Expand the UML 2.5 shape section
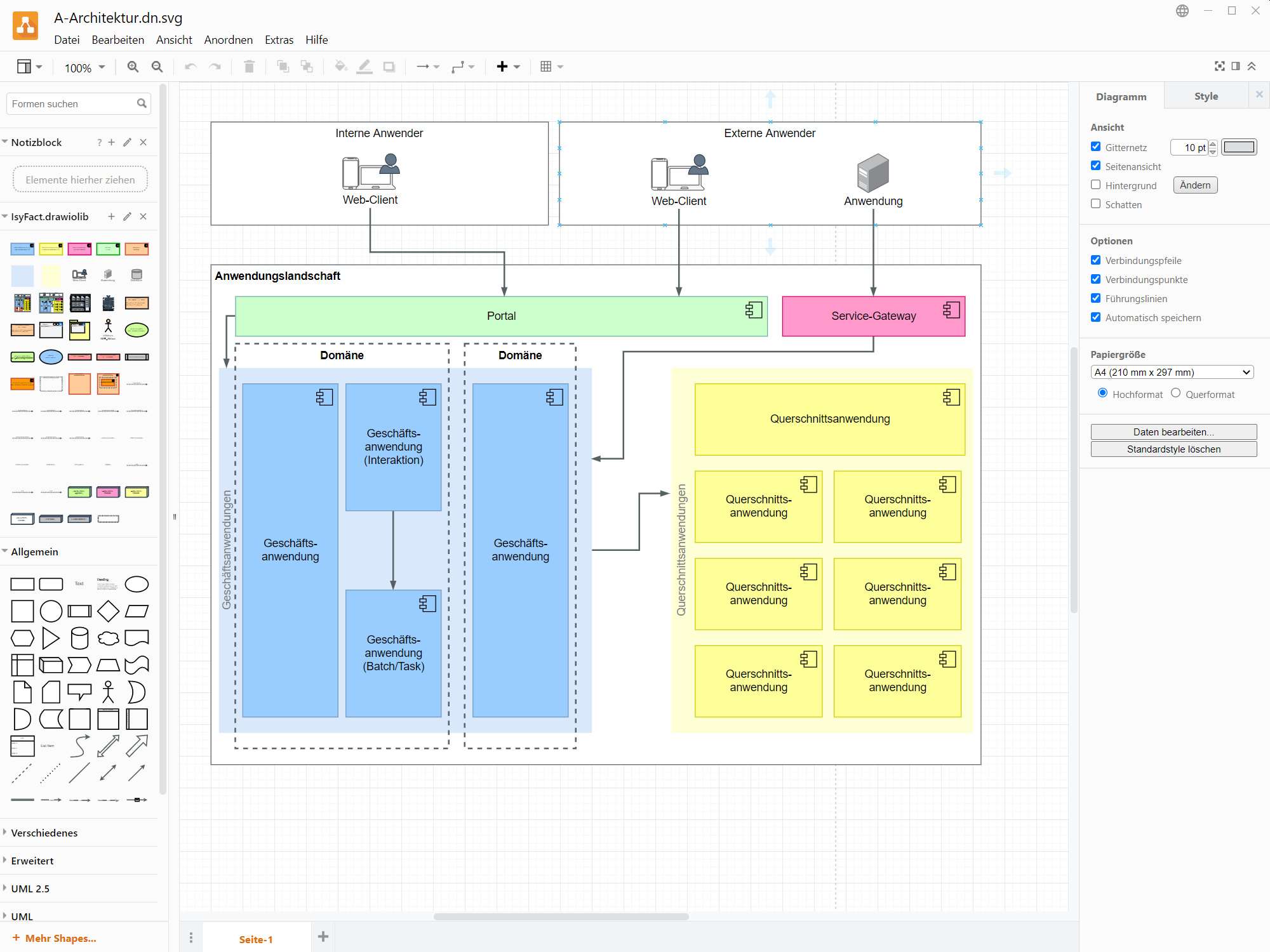Image resolution: width=1270 pixels, height=952 pixels. point(30,888)
